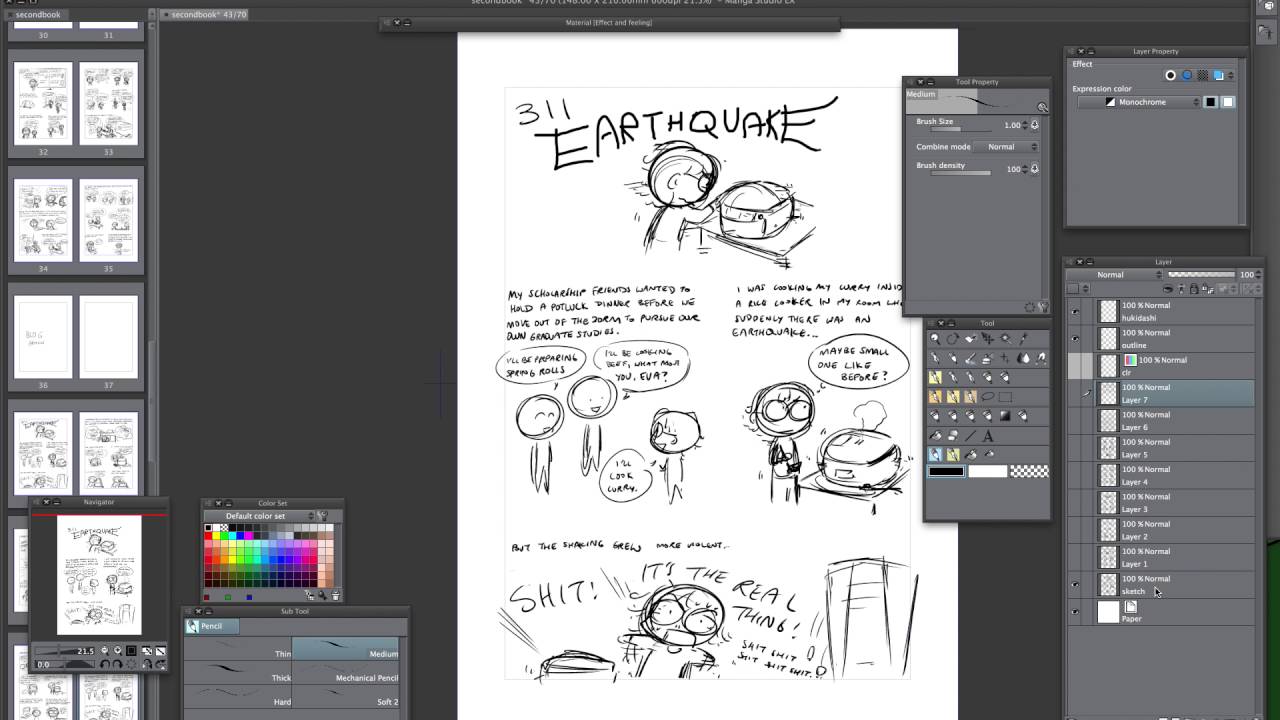Open the Monochrome expression color dropdown
Image resolution: width=1280 pixels, height=720 pixels.
pos(1139,102)
